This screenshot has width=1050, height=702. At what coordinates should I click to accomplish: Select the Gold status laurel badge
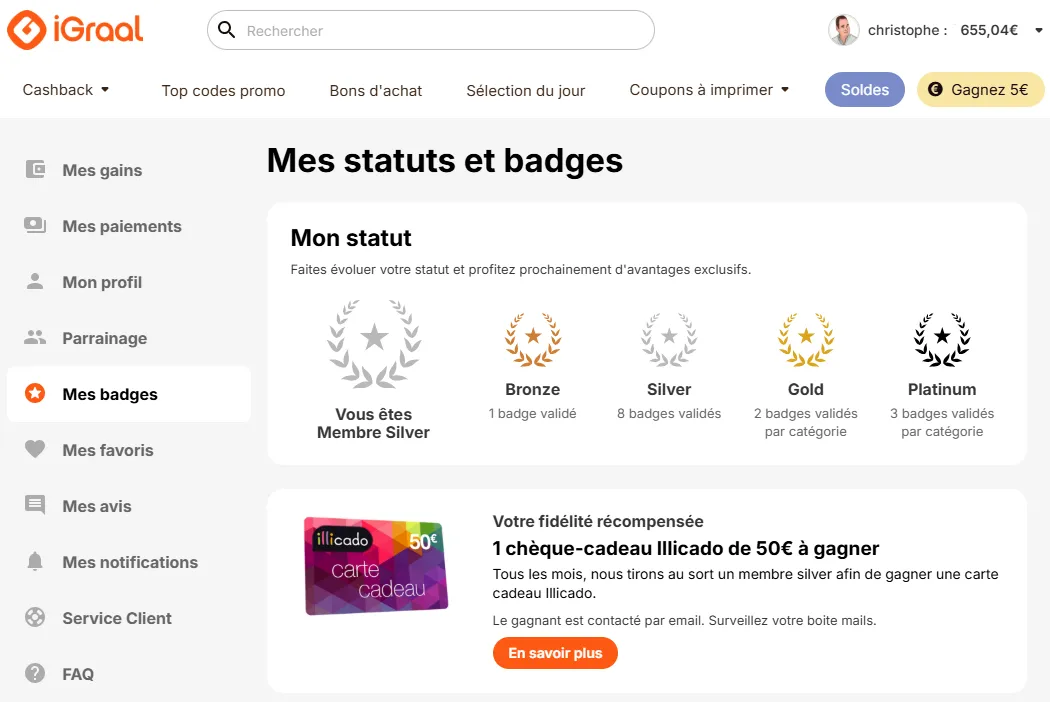coord(806,340)
